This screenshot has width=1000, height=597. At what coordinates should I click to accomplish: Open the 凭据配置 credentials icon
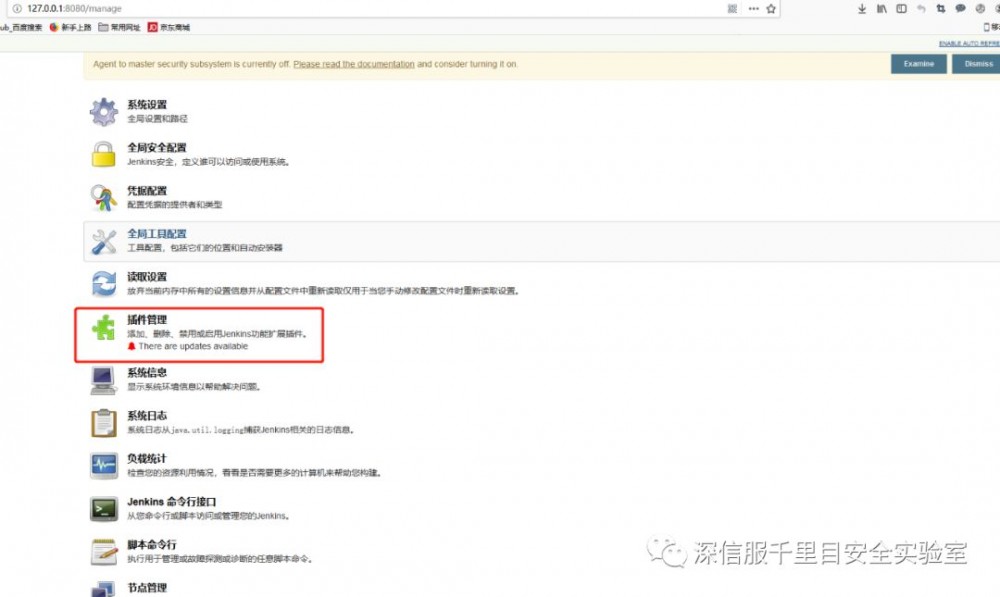pos(103,199)
